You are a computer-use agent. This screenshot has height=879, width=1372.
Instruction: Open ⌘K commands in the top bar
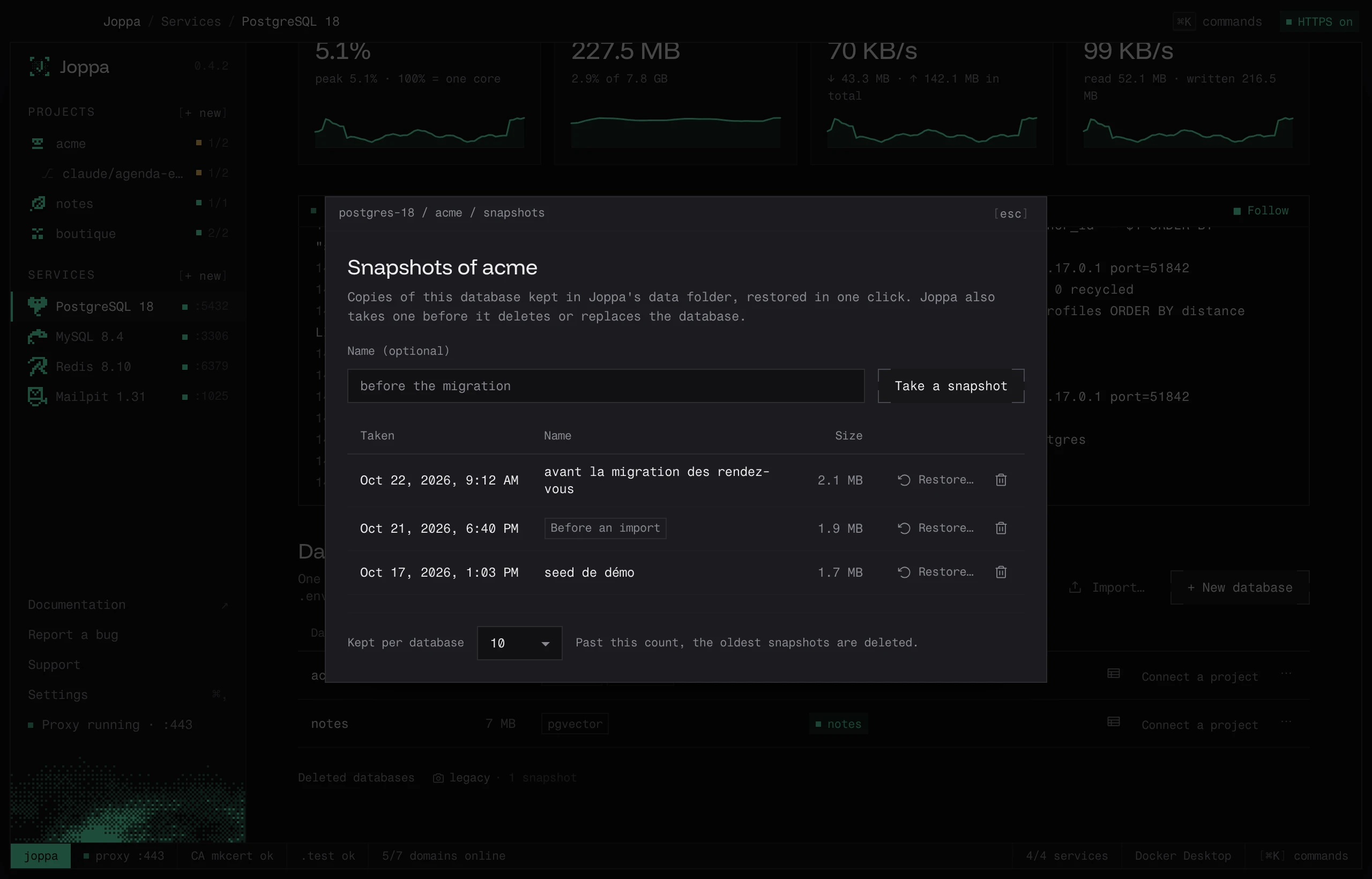[x=1217, y=21]
